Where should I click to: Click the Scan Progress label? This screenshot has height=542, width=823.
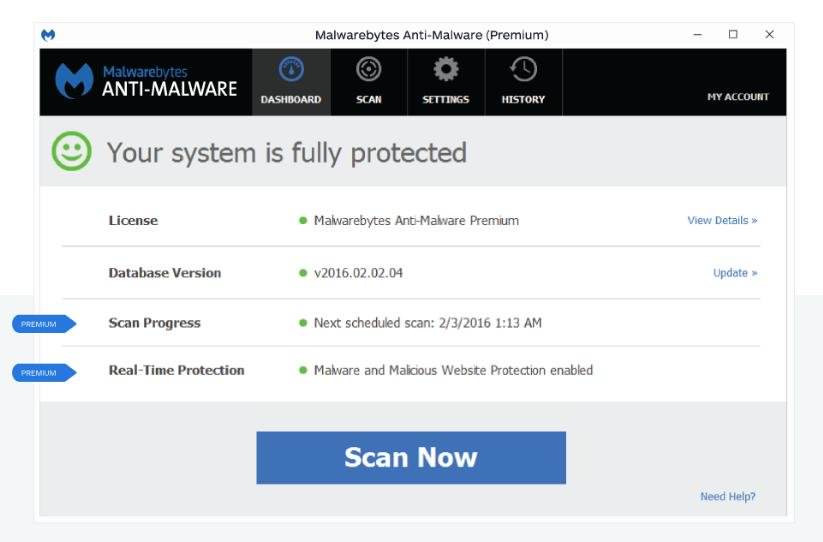click(154, 323)
